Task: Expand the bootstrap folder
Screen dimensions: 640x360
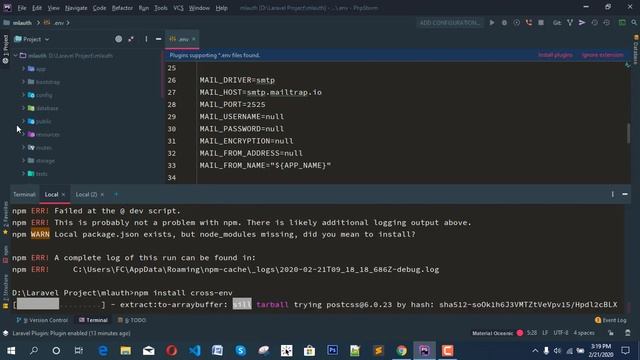Action: coord(23,82)
